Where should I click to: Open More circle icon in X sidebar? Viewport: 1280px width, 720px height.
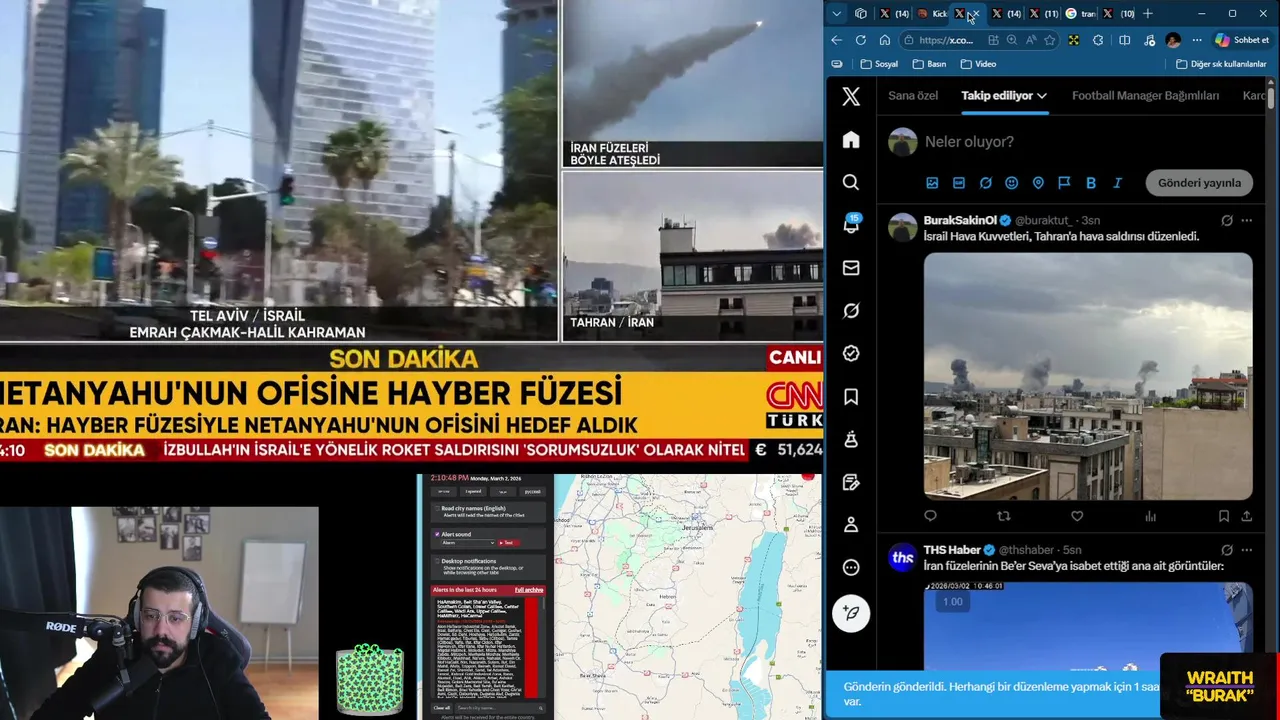[x=851, y=568]
